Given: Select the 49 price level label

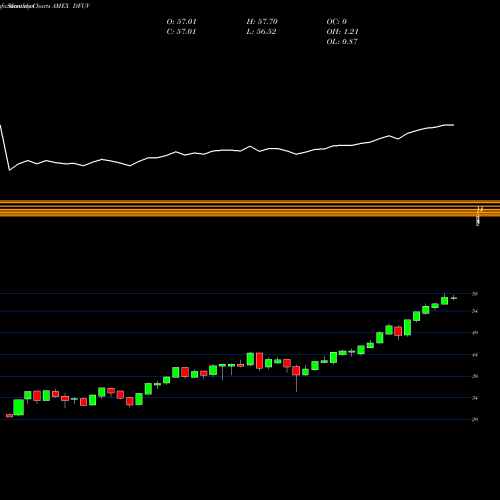Looking at the screenshot, I should click(475, 332).
